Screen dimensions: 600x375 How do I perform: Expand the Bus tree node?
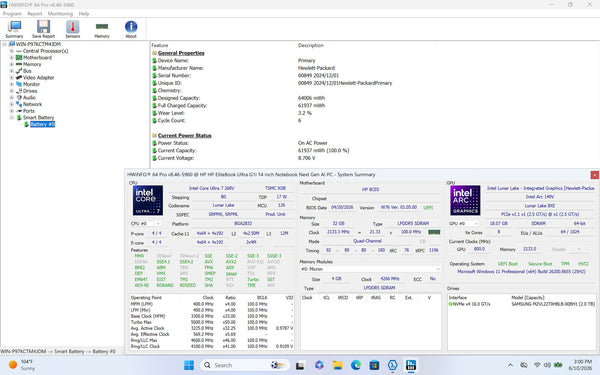point(11,71)
